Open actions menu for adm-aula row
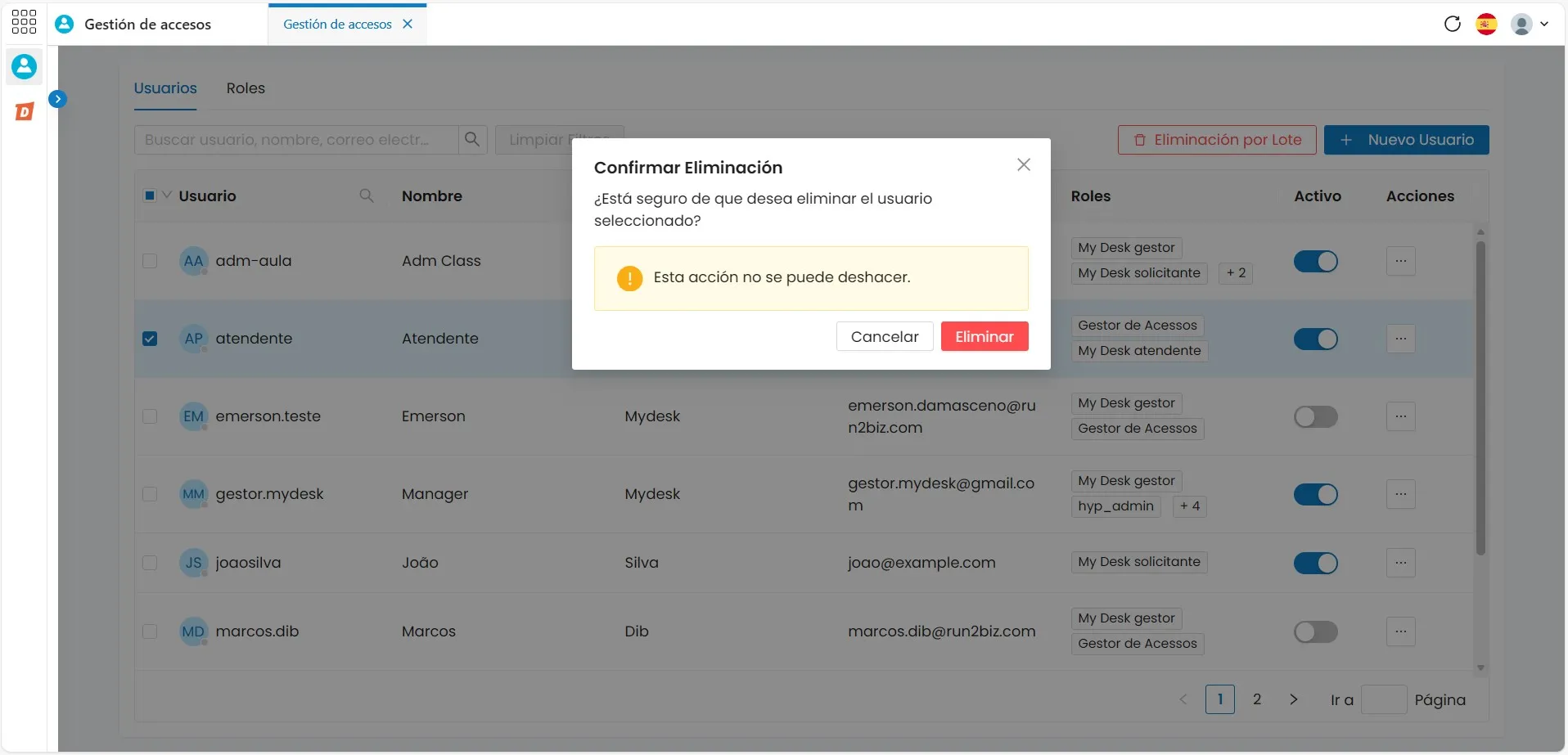This screenshot has width=1568, height=755. pyautogui.click(x=1400, y=261)
